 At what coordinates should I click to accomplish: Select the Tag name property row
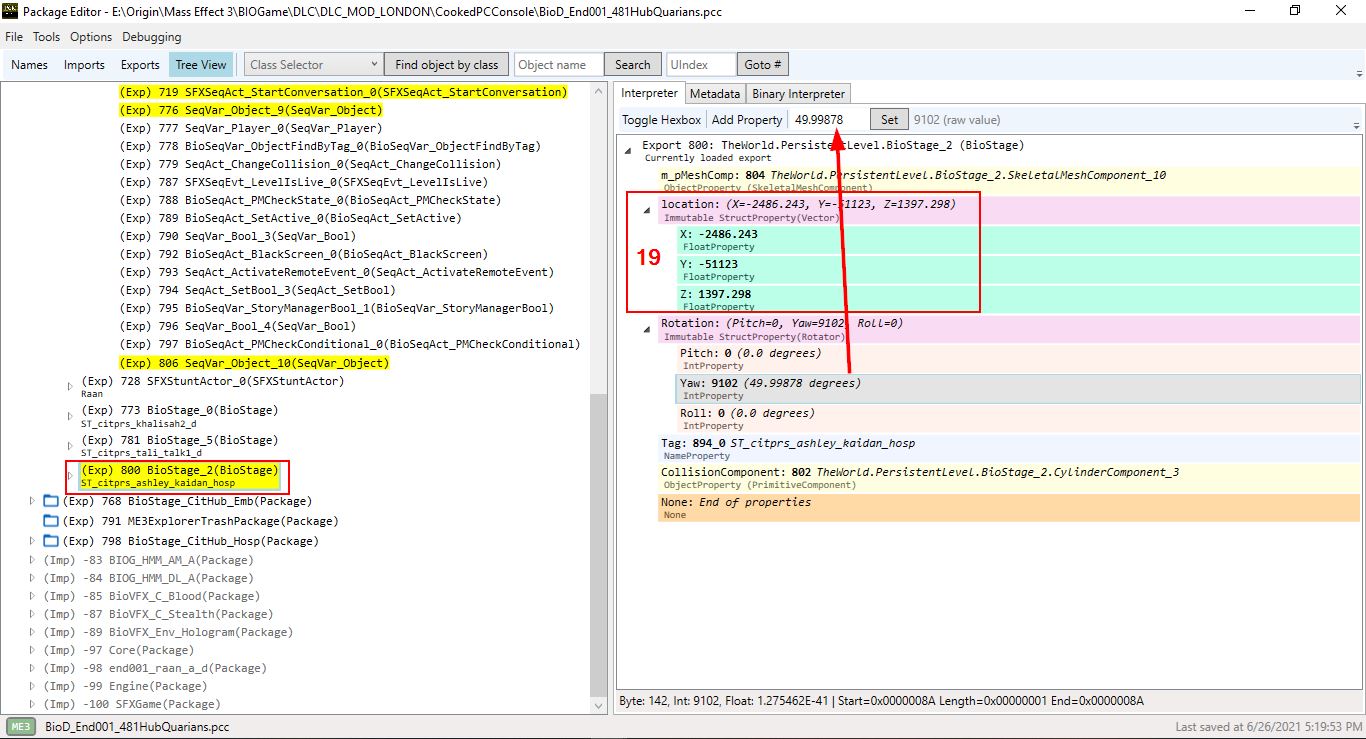(1009, 448)
